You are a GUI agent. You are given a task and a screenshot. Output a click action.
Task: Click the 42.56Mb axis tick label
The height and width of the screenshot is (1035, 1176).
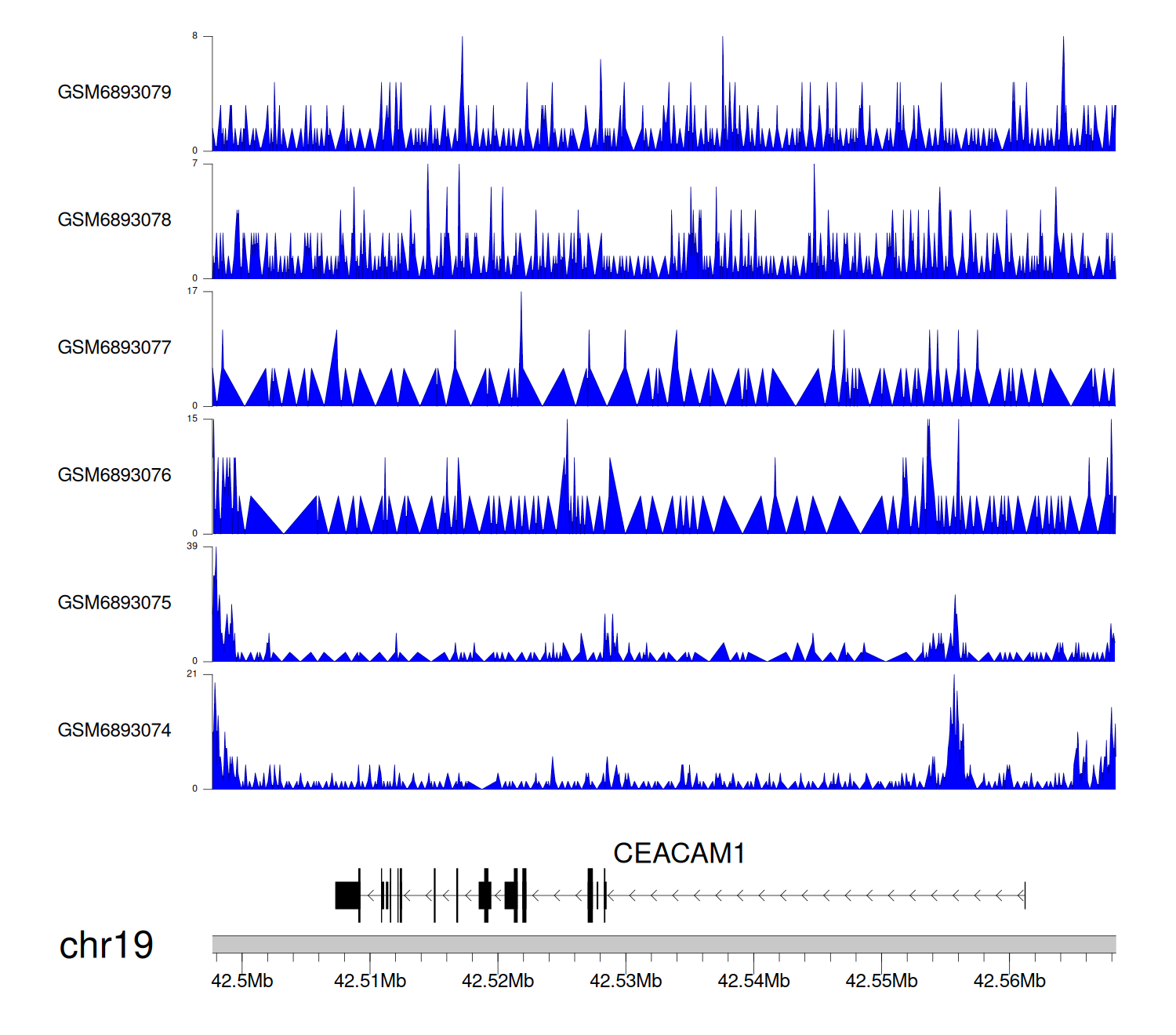1009,981
